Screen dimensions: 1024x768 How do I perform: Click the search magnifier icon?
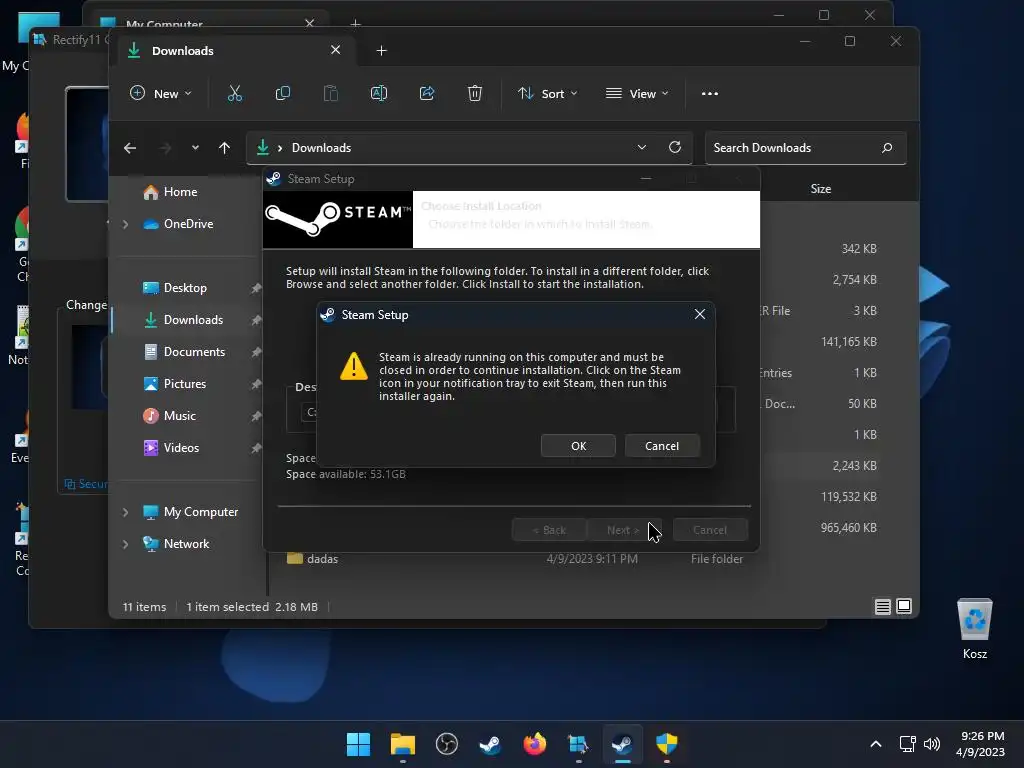tap(887, 148)
